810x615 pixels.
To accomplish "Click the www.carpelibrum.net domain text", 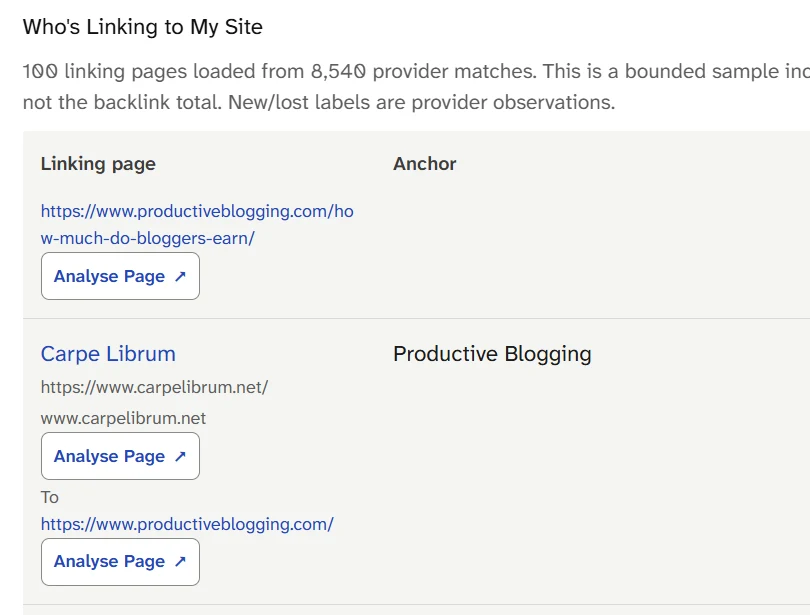I will (x=123, y=418).
